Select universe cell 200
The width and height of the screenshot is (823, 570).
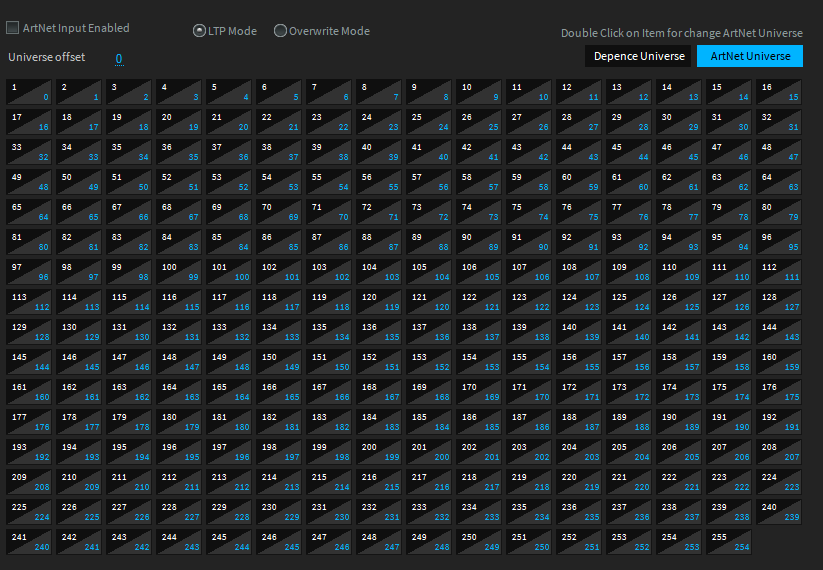tap(379, 452)
